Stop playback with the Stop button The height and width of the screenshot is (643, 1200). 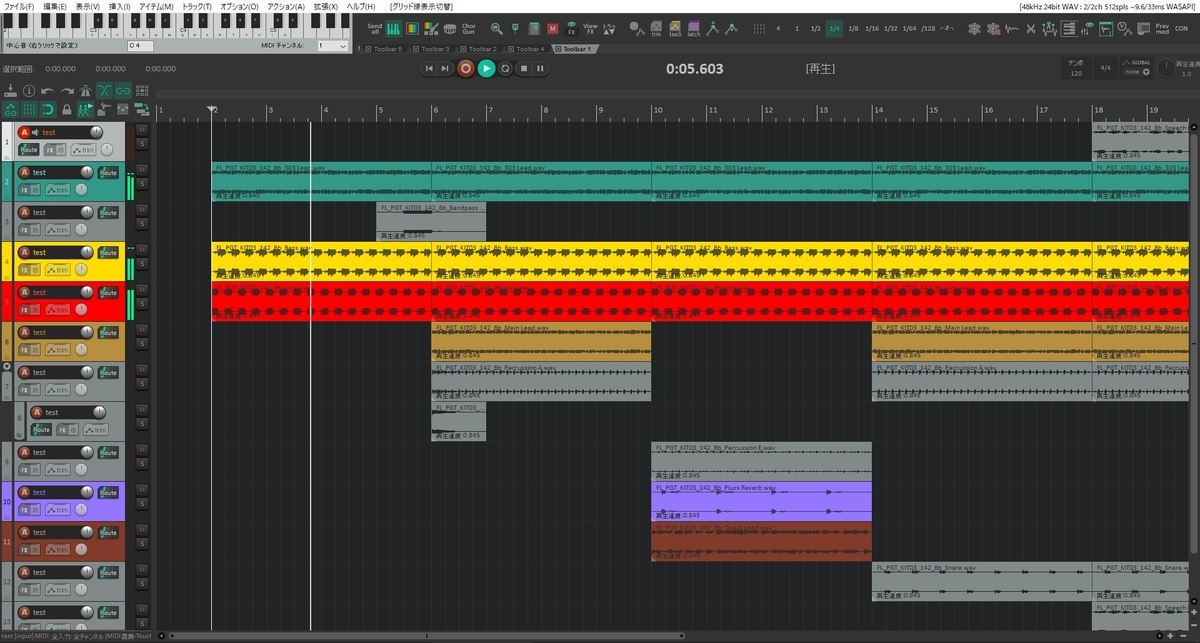click(523, 68)
